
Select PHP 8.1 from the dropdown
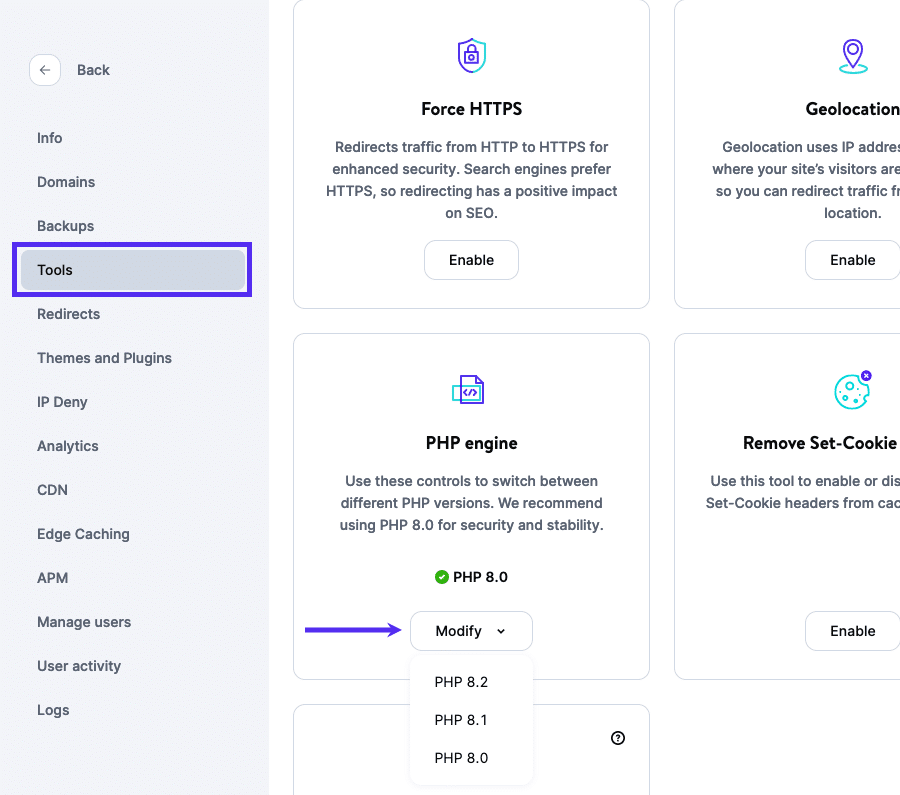461,718
